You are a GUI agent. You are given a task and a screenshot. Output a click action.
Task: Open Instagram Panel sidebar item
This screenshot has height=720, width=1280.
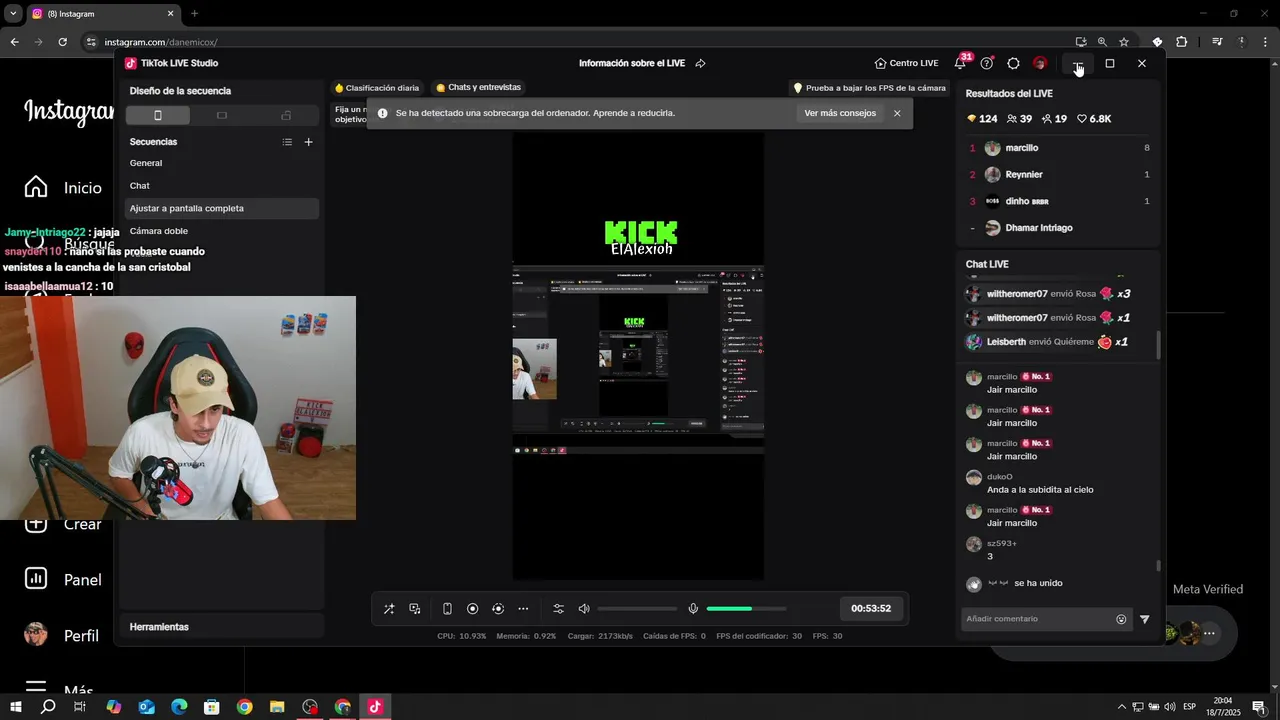(x=64, y=579)
